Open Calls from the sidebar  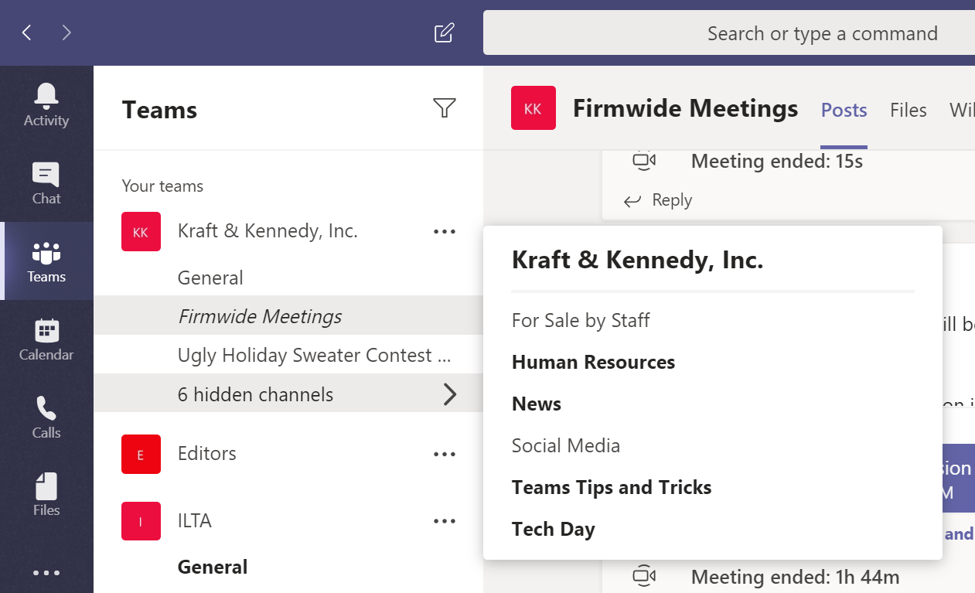[x=46, y=417]
